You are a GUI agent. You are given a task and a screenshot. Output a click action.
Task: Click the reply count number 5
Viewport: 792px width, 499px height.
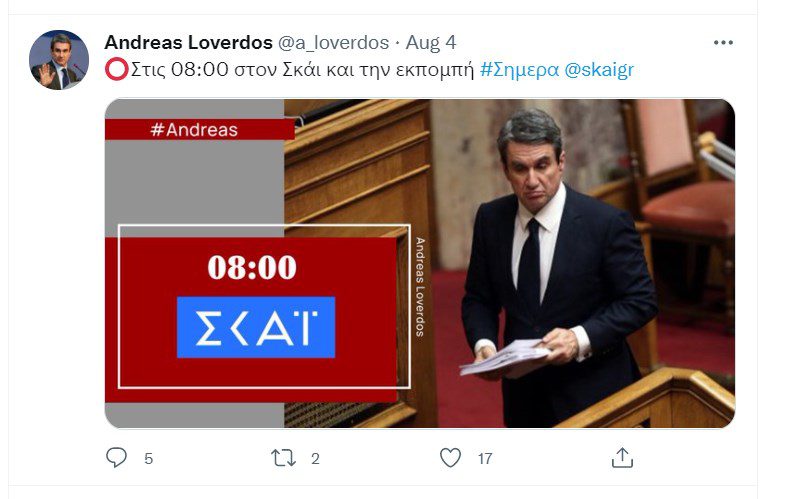(148, 459)
